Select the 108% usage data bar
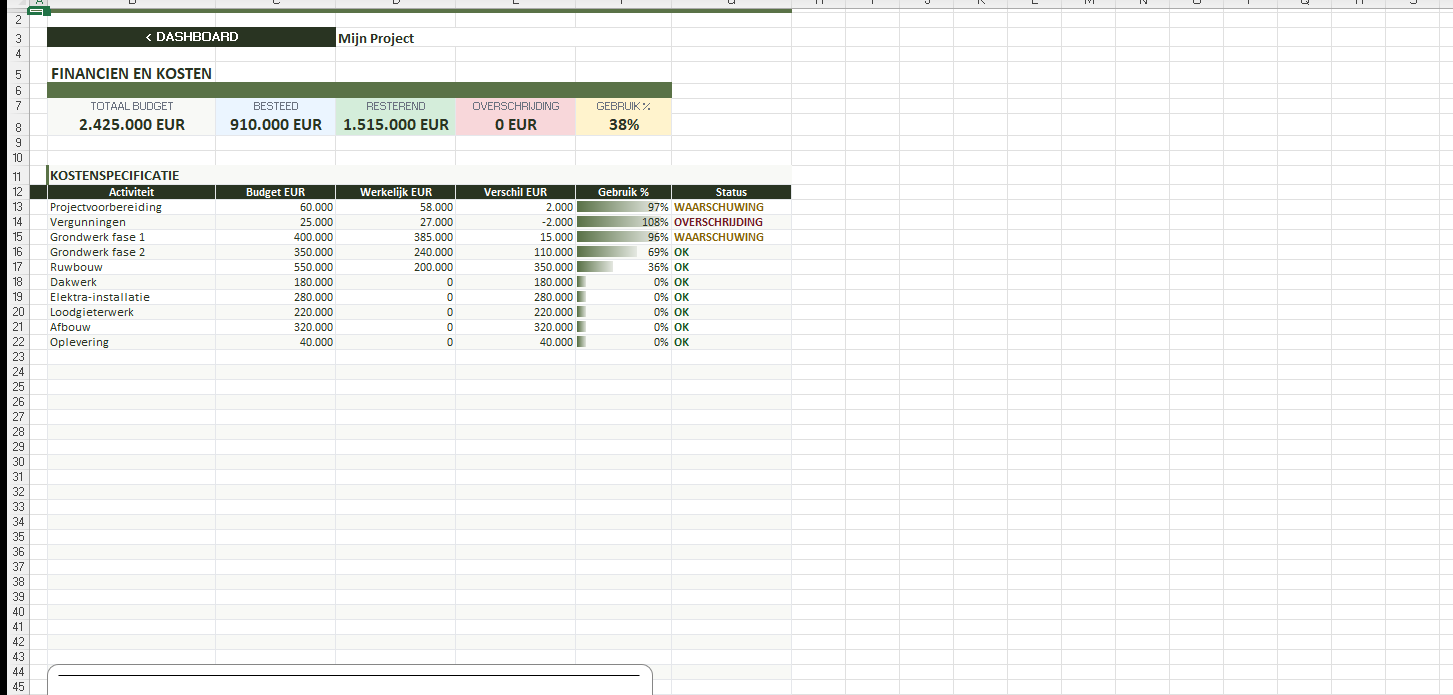 point(623,222)
